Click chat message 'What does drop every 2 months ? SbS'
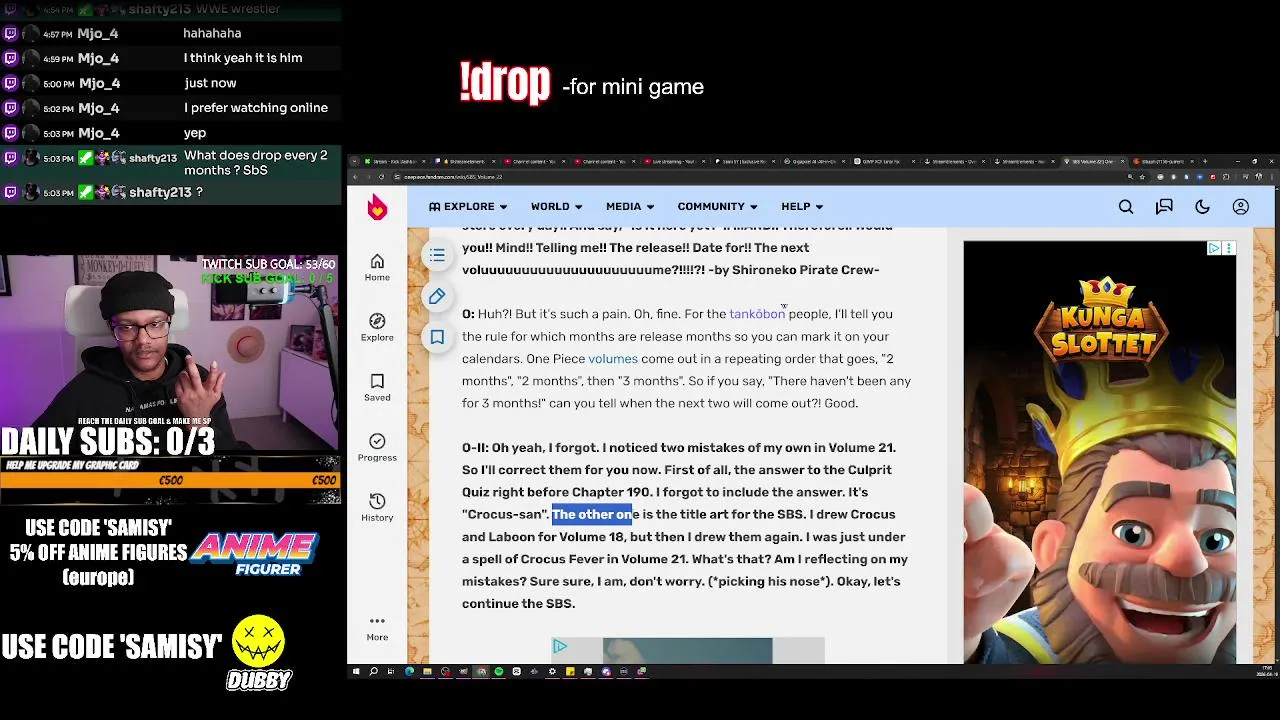This screenshot has width=1280, height=720. tap(256, 163)
